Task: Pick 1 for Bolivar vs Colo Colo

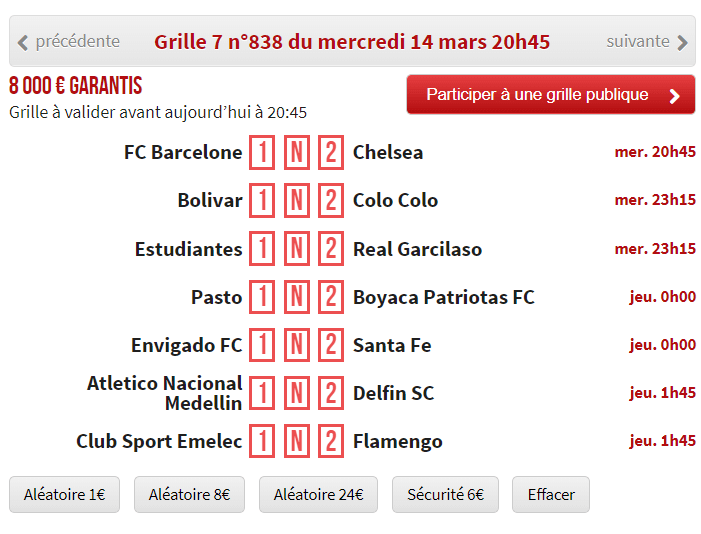Action: [262, 201]
